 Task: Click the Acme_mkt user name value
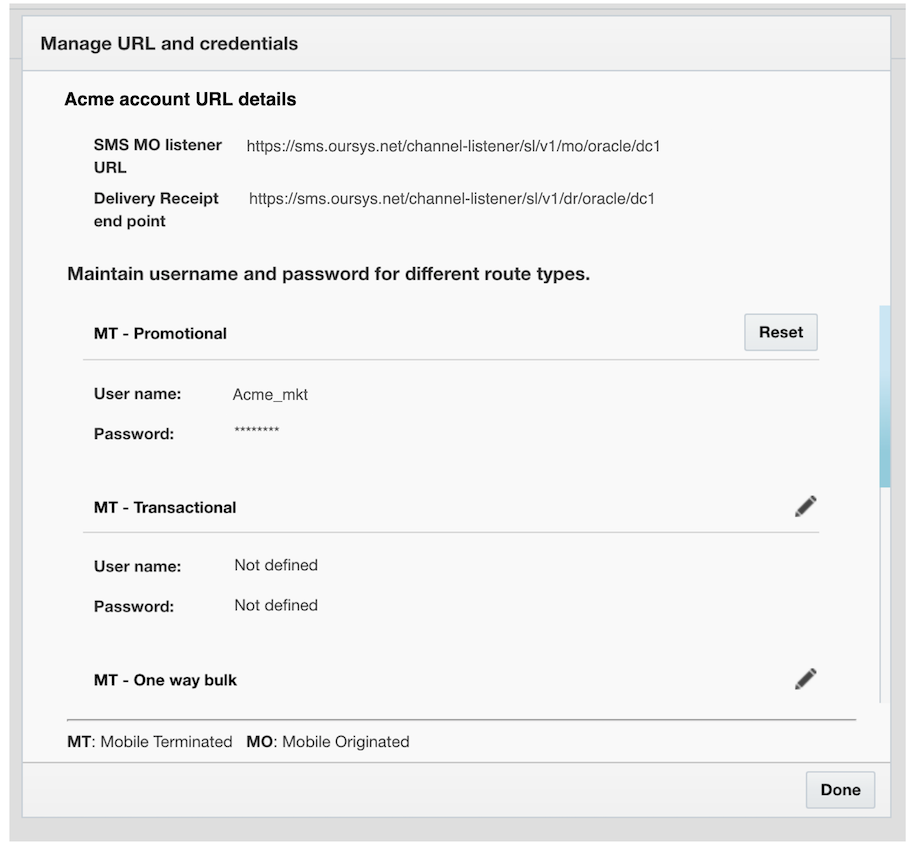point(270,394)
